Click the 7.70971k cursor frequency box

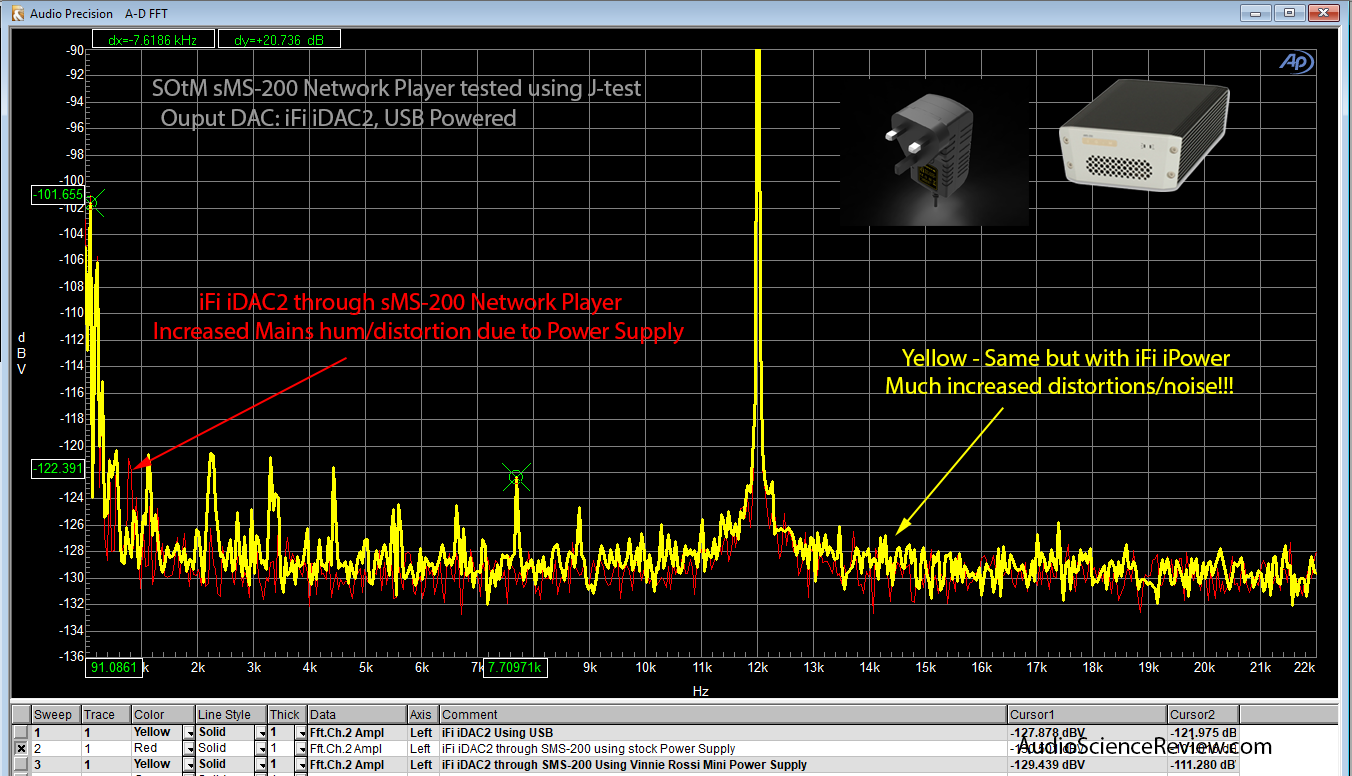point(516,667)
